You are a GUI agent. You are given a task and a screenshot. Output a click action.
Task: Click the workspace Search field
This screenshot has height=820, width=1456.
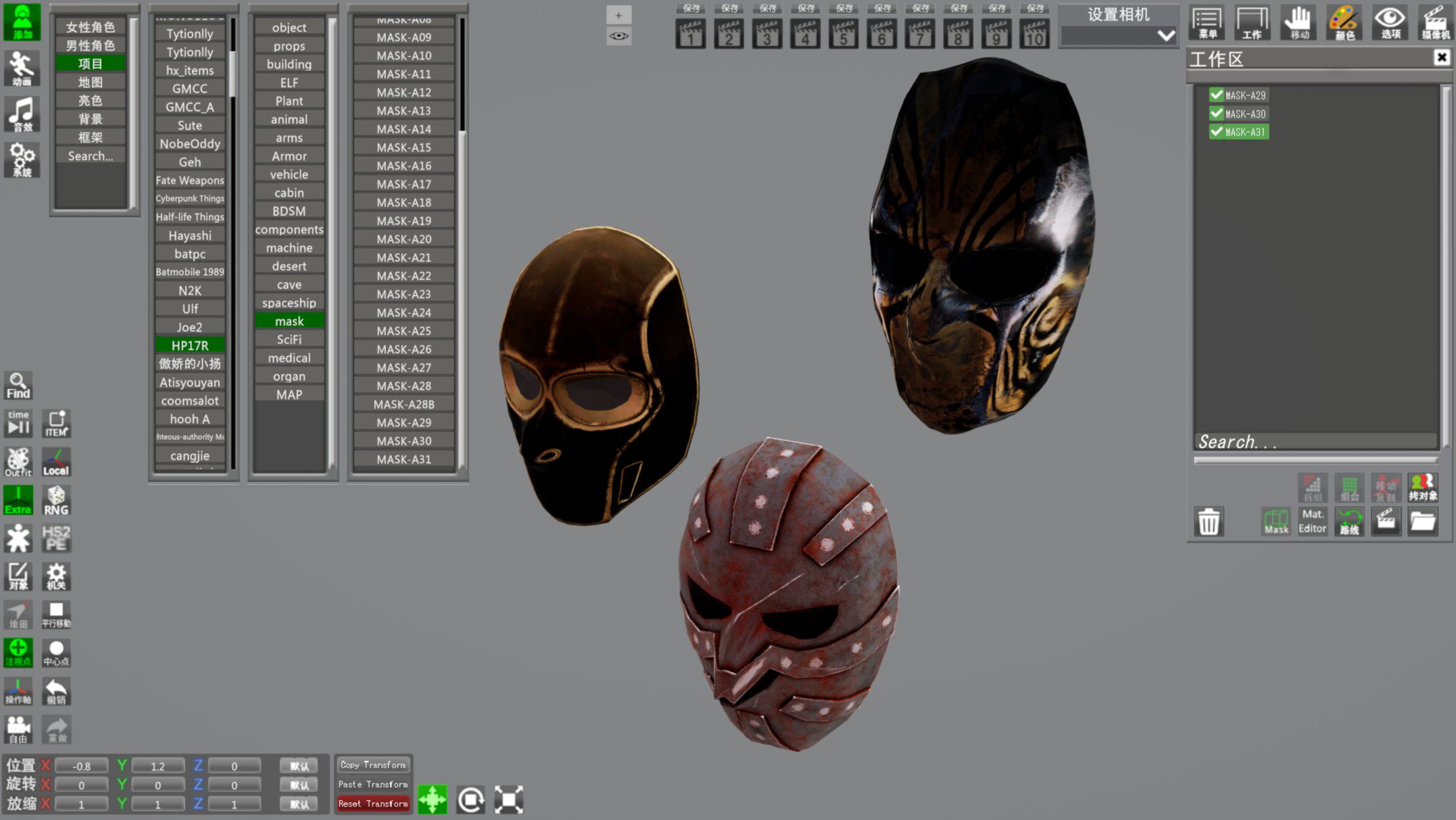pyautogui.click(x=1316, y=442)
